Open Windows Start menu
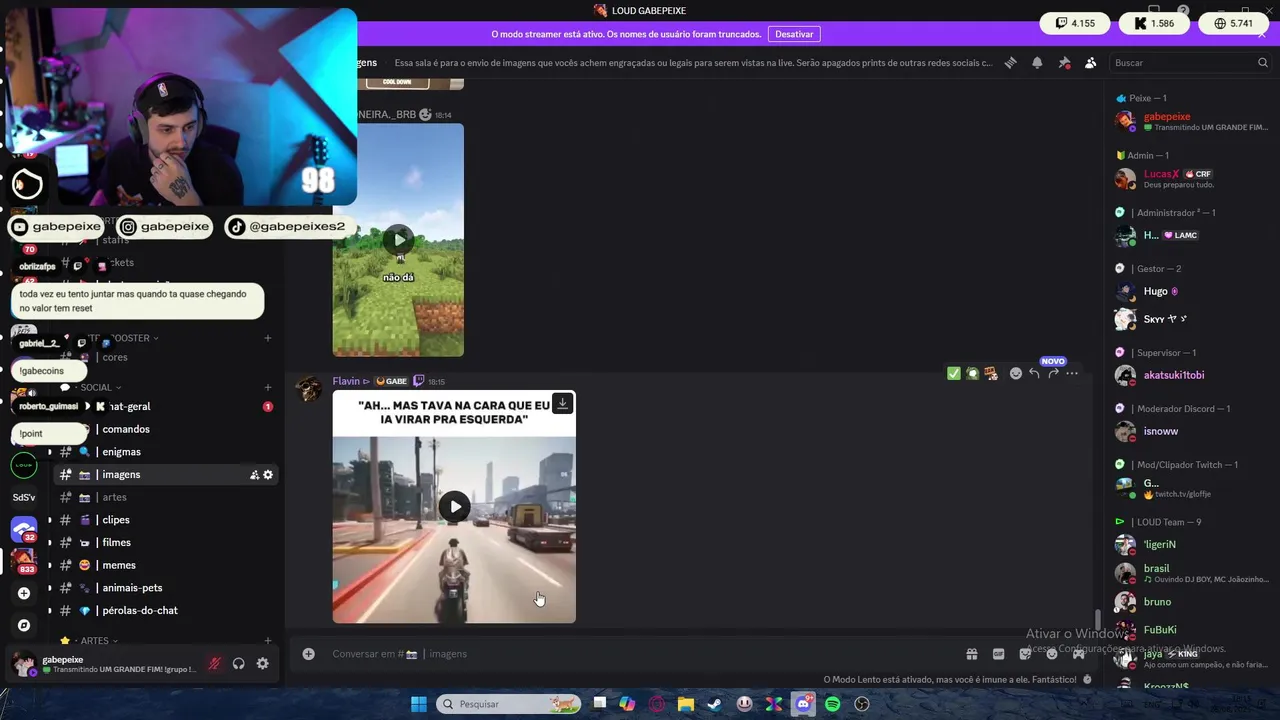This screenshot has width=1280, height=720. [419, 704]
